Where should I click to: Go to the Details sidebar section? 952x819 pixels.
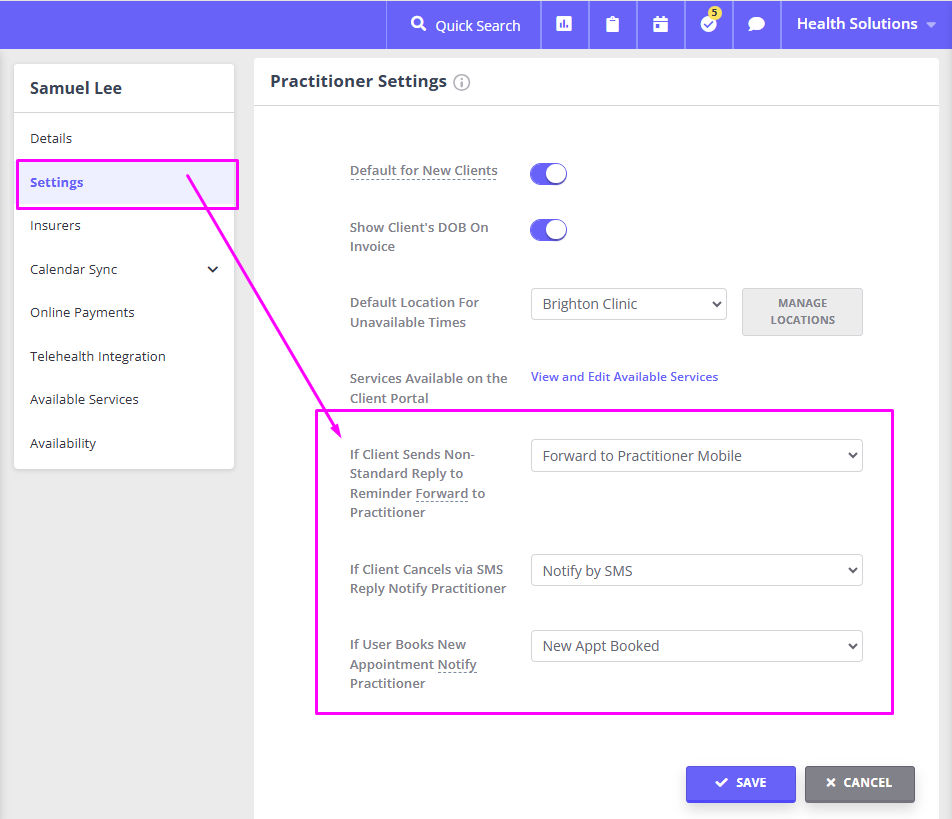53,138
